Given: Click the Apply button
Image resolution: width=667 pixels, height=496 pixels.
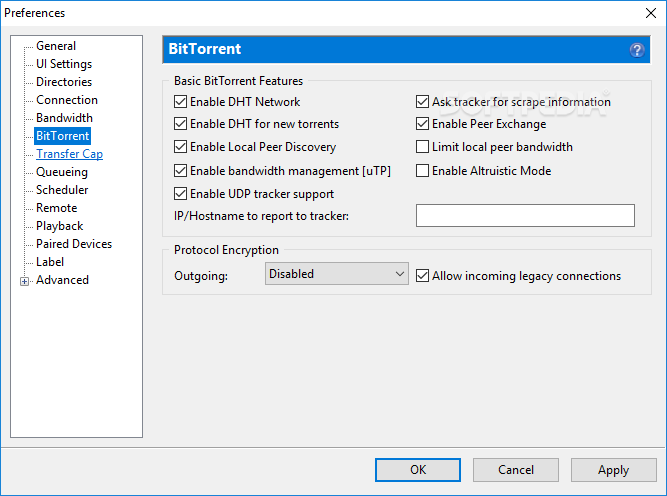Looking at the screenshot, I should (613, 470).
